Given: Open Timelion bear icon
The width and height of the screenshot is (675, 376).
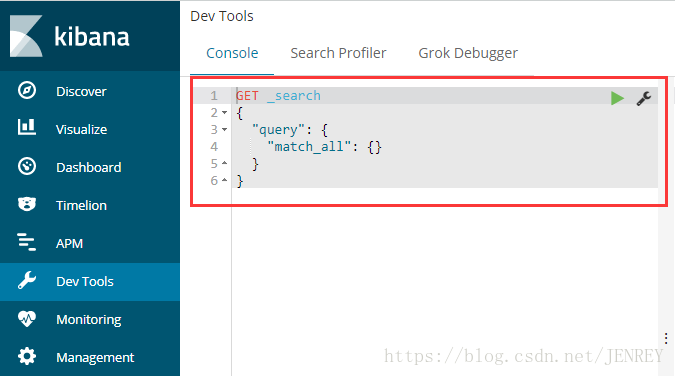Looking at the screenshot, I should click(27, 204).
